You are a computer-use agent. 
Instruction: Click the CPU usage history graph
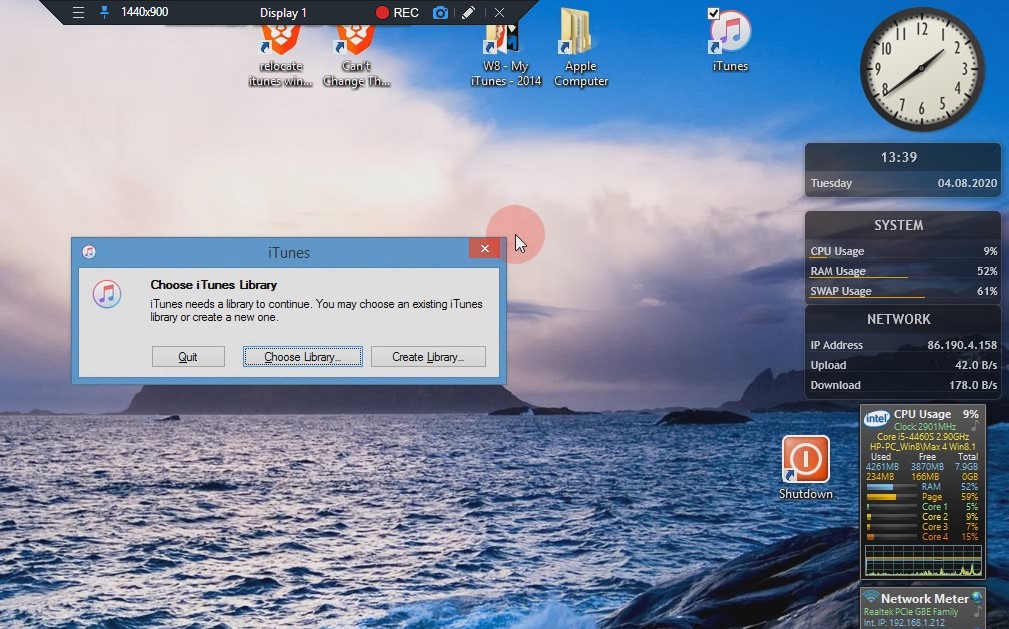pyautogui.click(x=923, y=560)
